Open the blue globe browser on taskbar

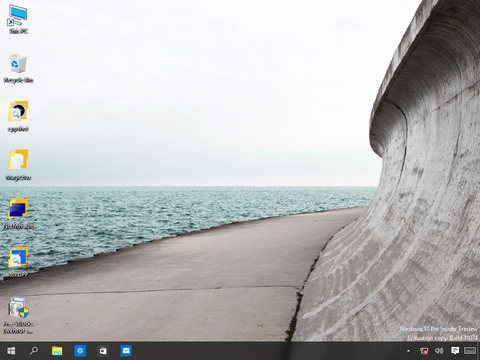click(x=80, y=351)
